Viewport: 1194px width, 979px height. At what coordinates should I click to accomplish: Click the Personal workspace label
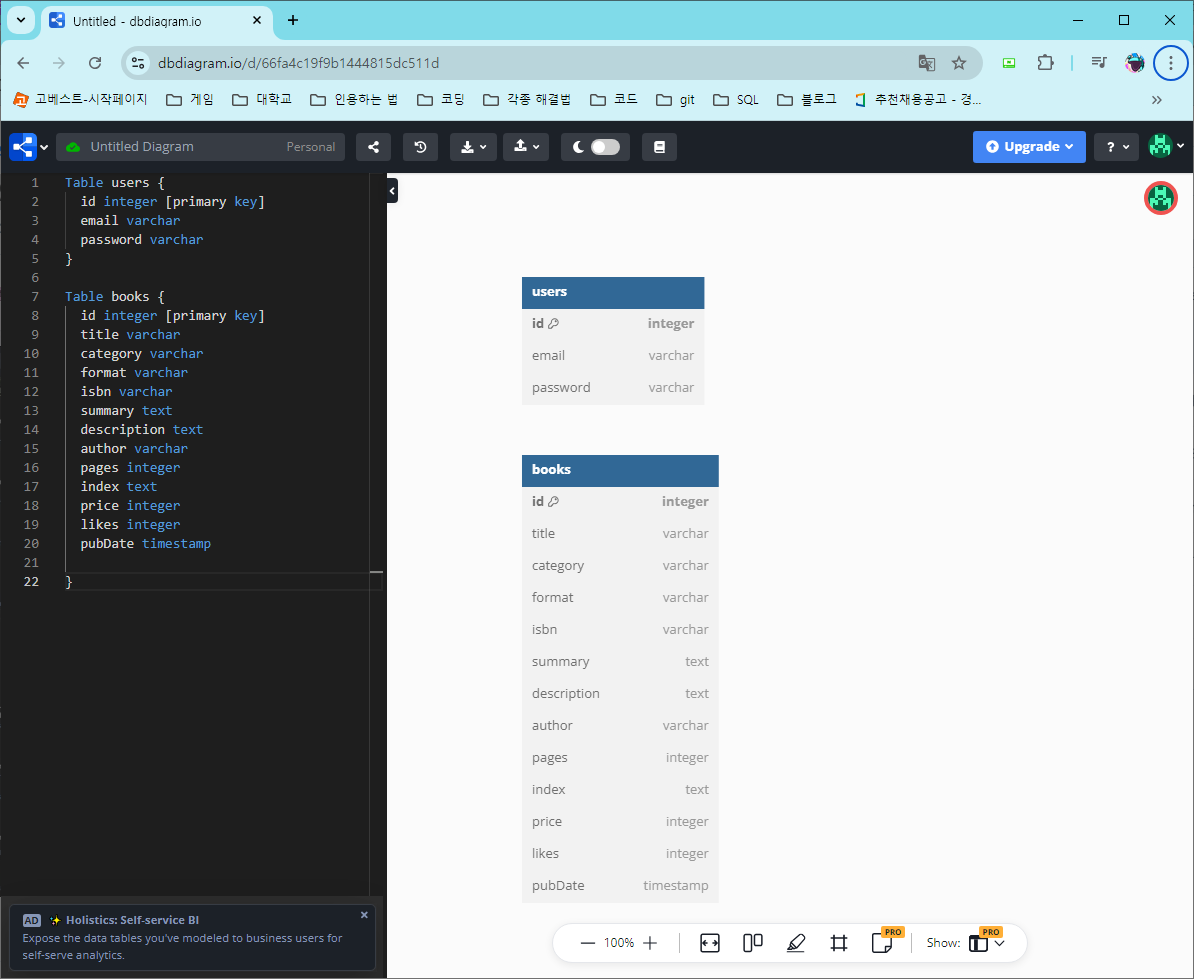click(311, 147)
